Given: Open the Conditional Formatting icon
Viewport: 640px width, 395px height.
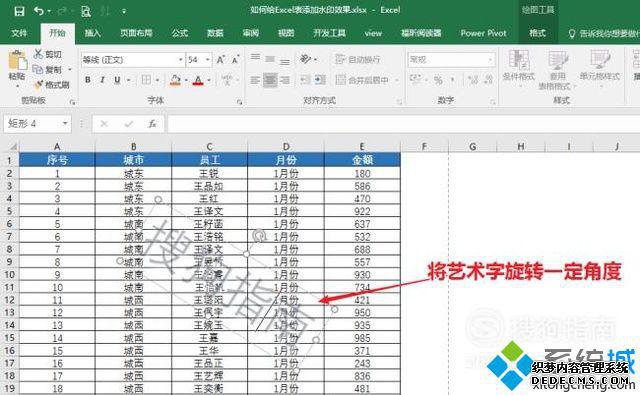Looking at the screenshot, I should (518, 60).
